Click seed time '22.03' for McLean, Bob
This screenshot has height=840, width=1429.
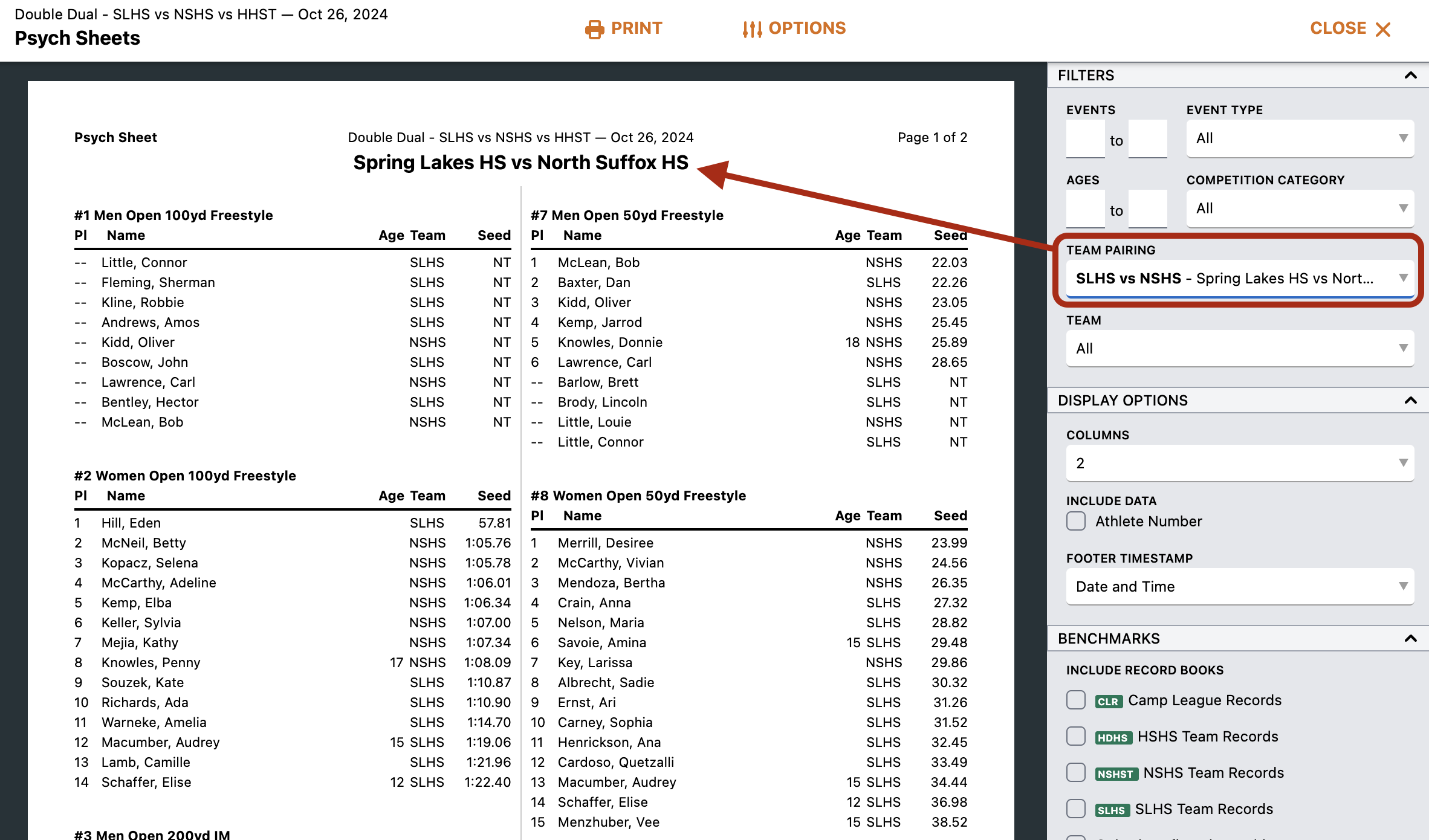pyautogui.click(x=950, y=262)
